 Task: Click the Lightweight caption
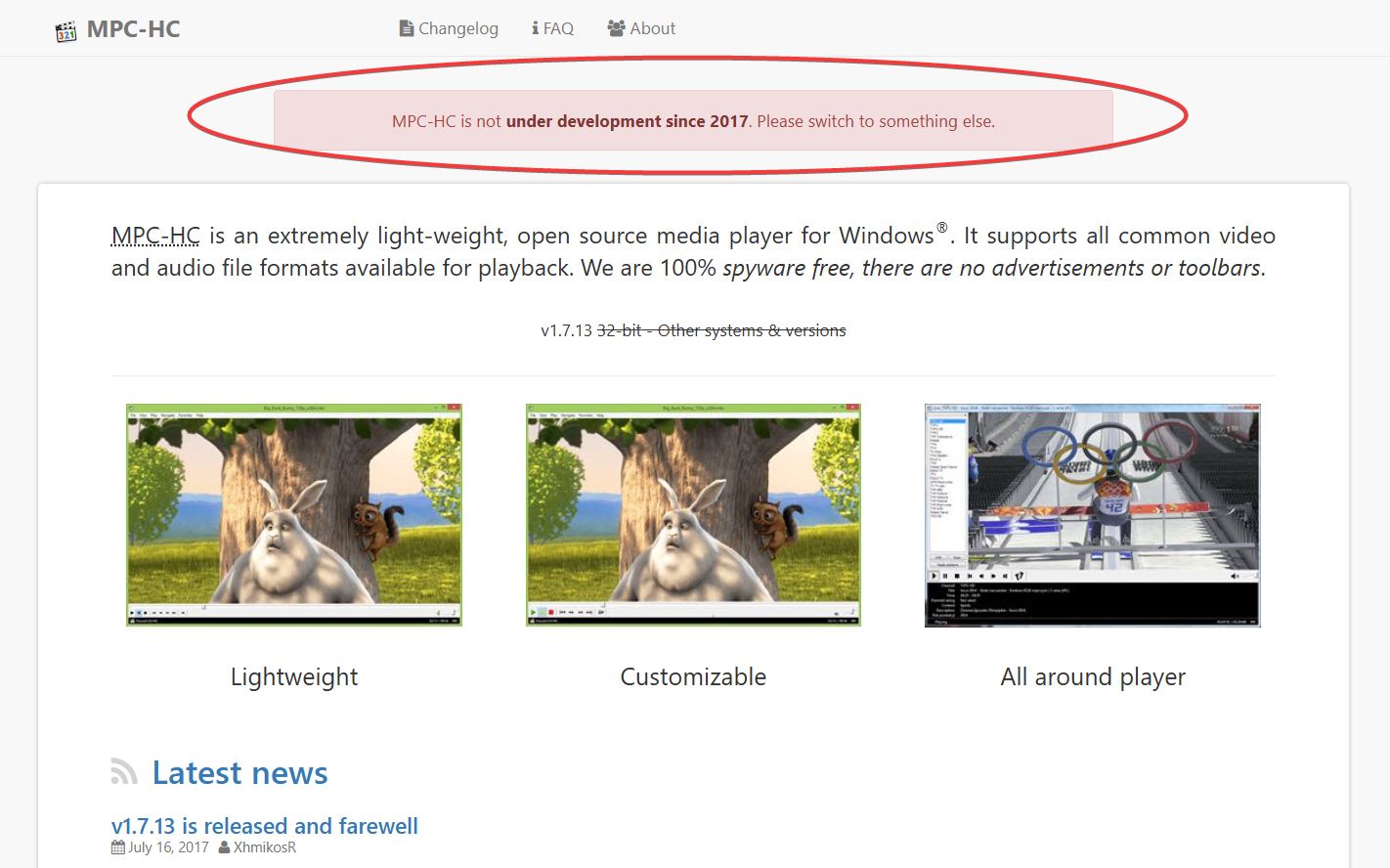[294, 676]
